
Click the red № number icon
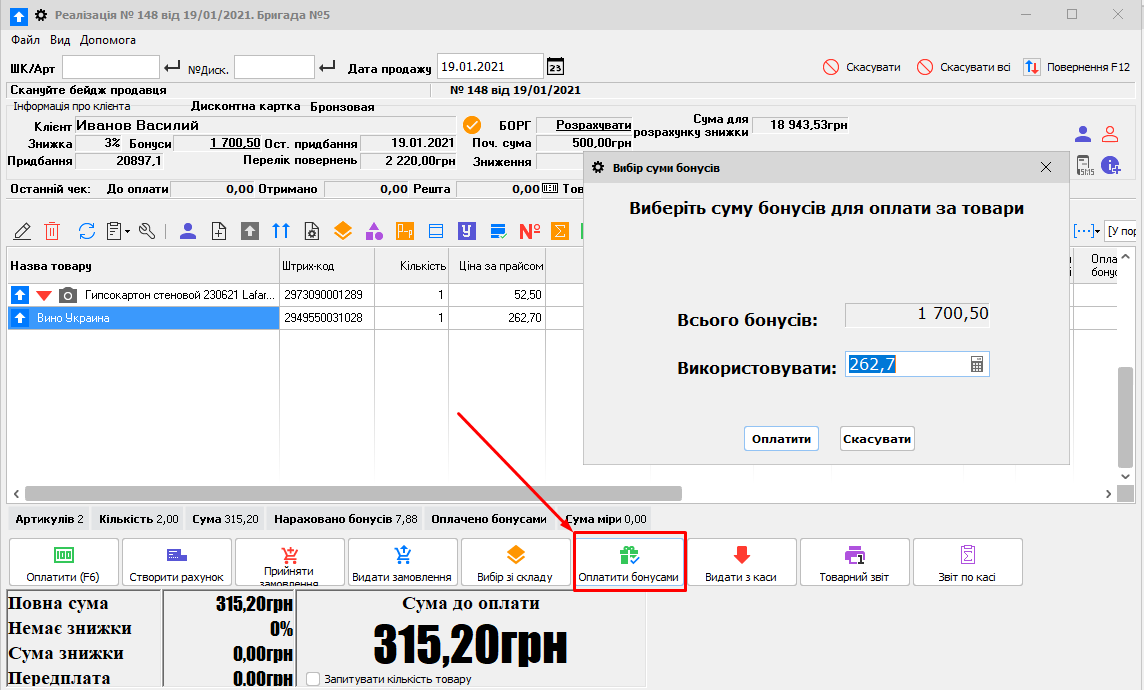point(530,231)
